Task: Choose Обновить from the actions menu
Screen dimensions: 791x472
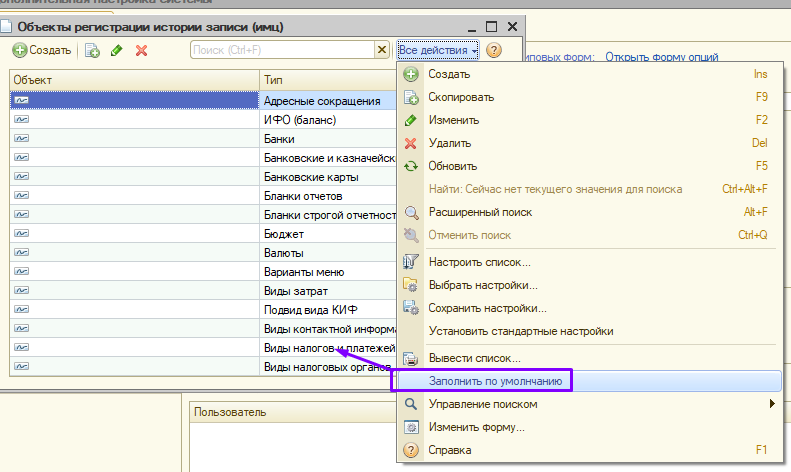Action: click(x=453, y=166)
